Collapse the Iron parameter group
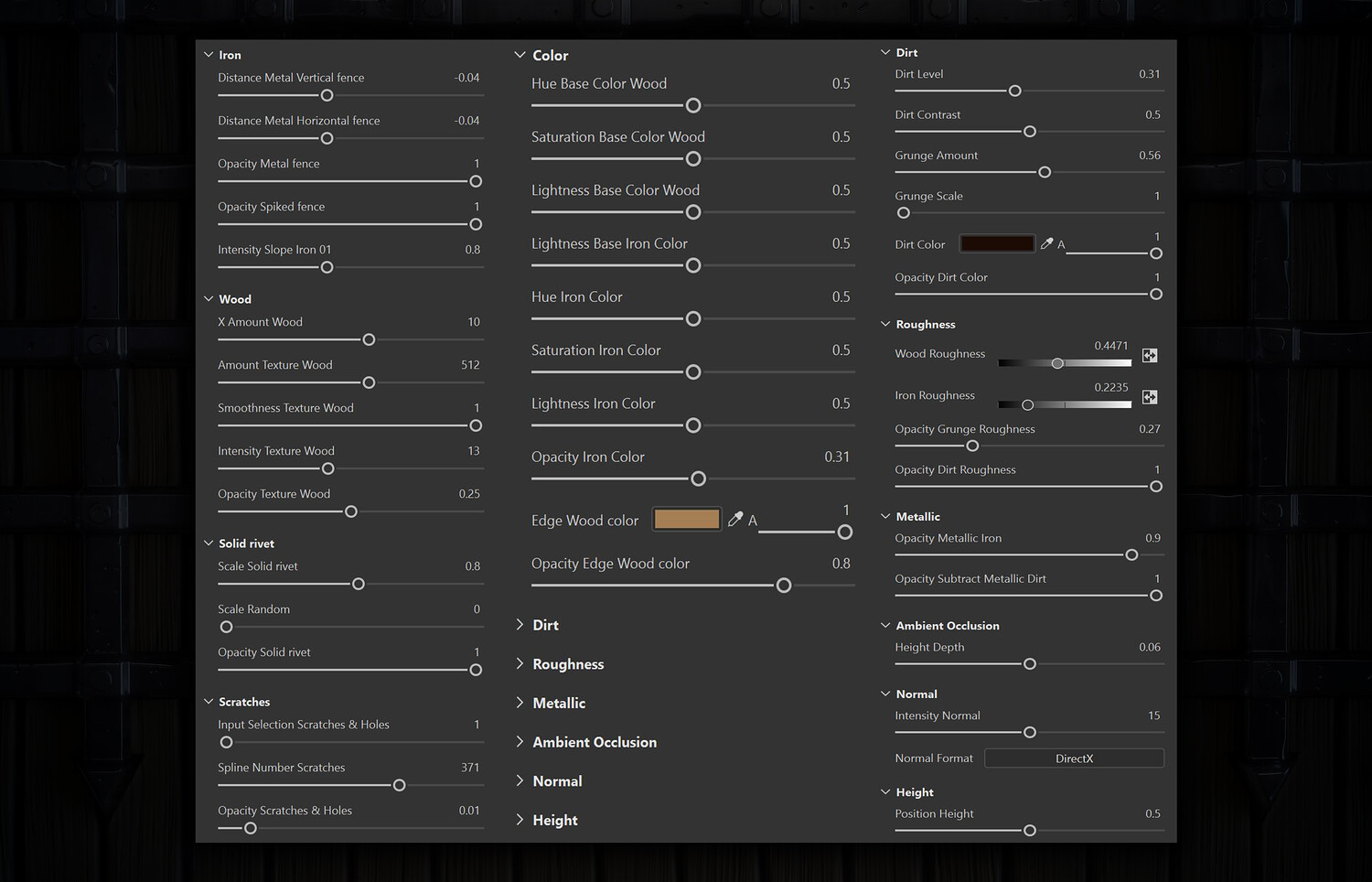This screenshot has width=1372, height=882. (x=209, y=55)
